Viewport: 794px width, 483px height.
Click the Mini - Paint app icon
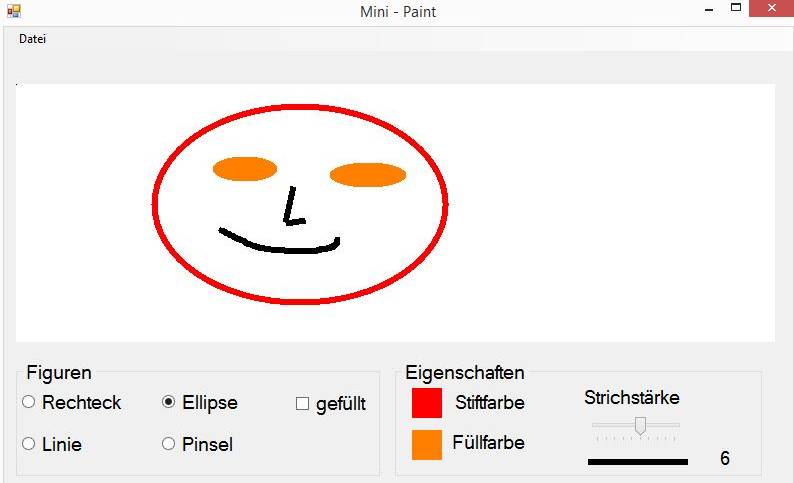click(x=14, y=11)
